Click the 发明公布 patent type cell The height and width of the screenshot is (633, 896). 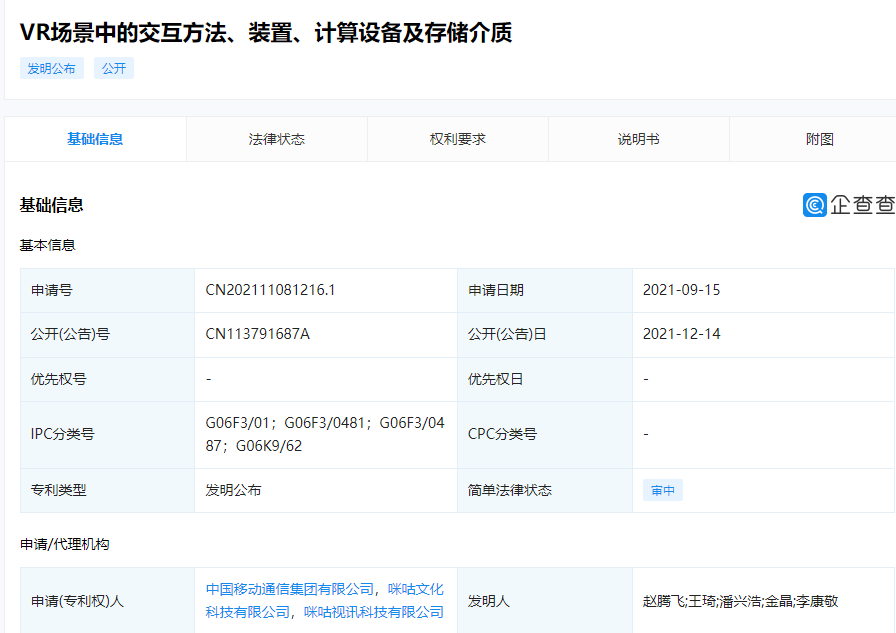coord(326,490)
